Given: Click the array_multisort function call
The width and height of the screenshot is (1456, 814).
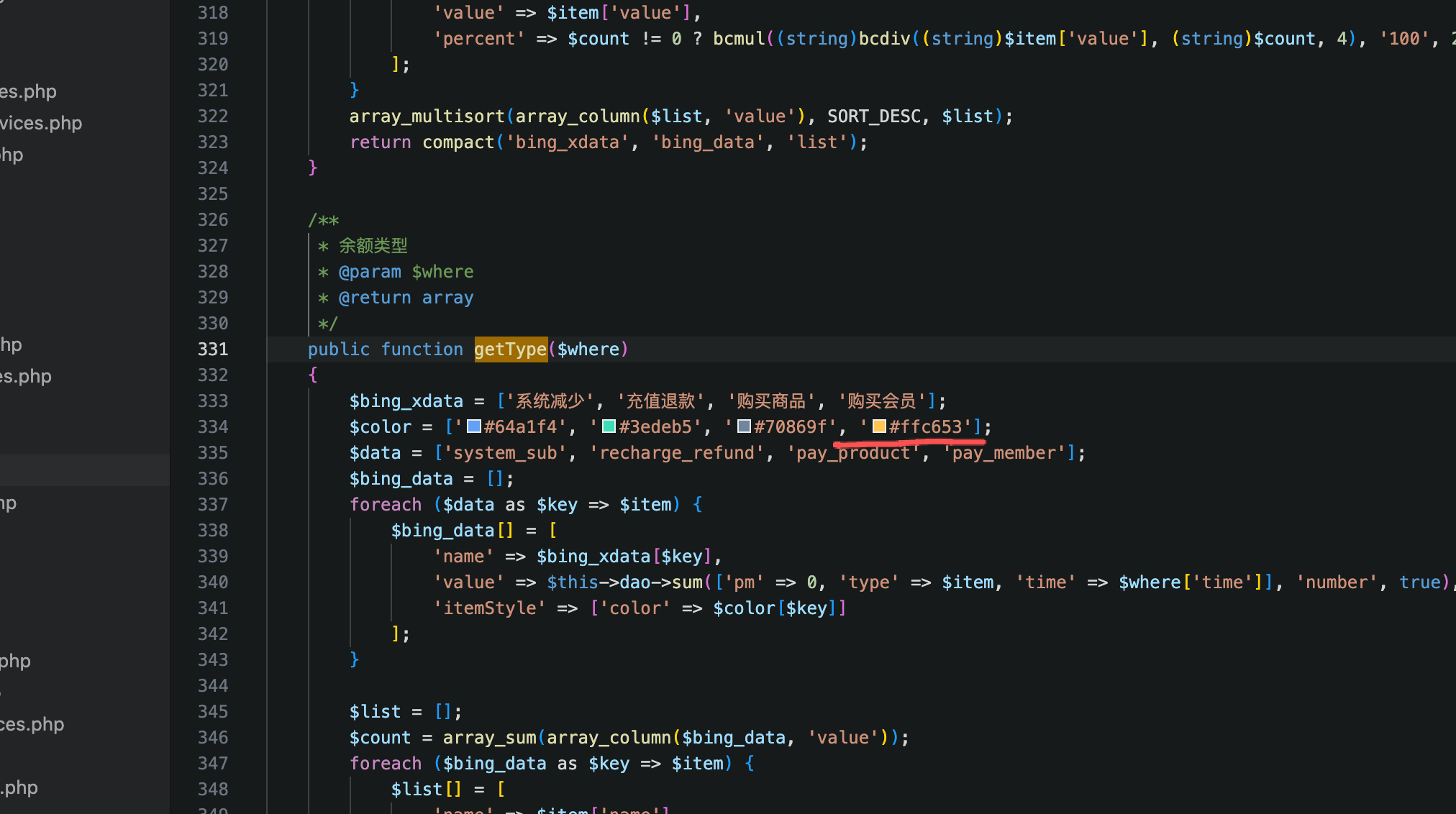Looking at the screenshot, I should click(x=427, y=116).
